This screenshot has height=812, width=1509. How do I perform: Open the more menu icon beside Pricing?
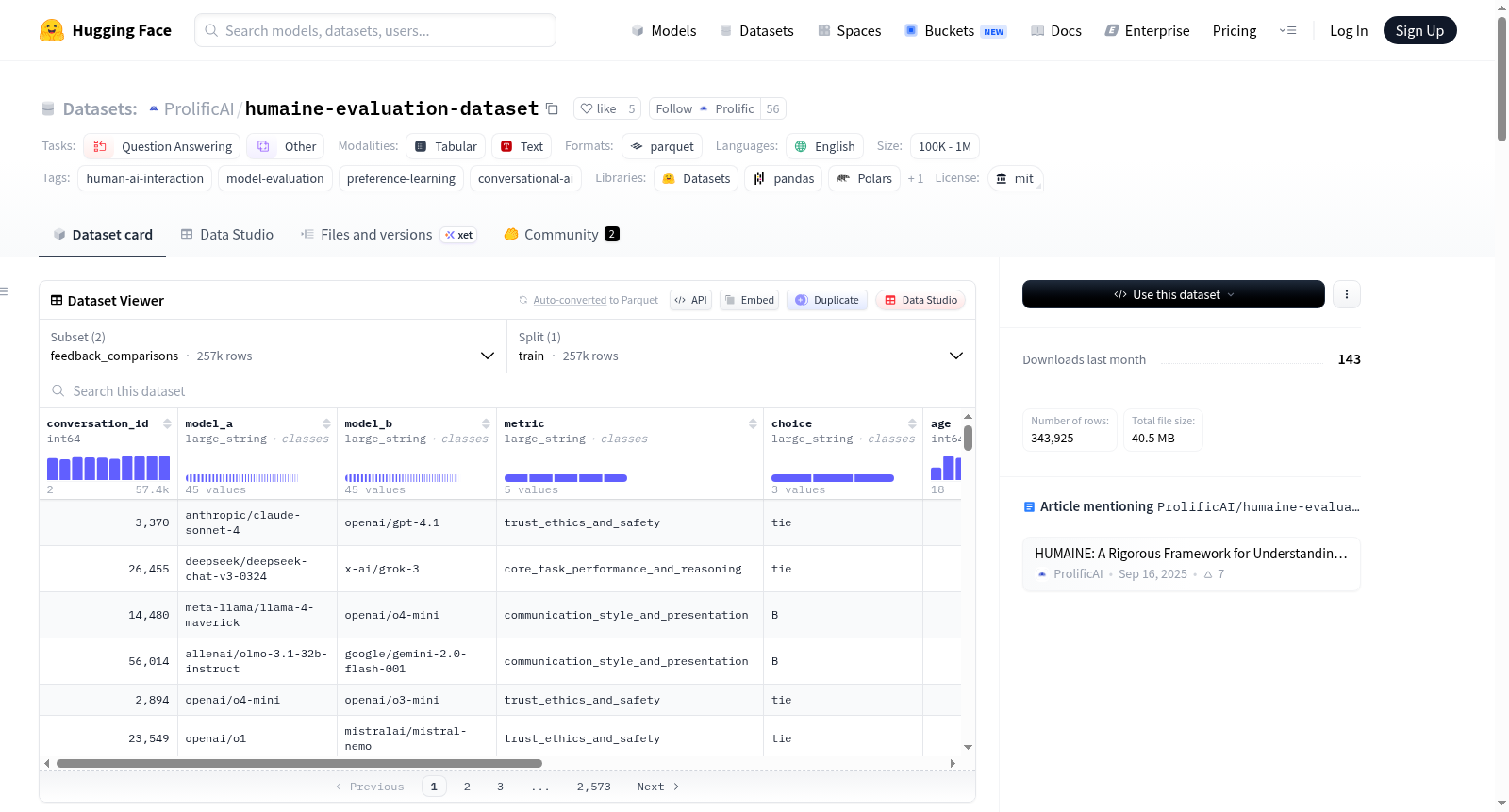[x=1287, y=30]
